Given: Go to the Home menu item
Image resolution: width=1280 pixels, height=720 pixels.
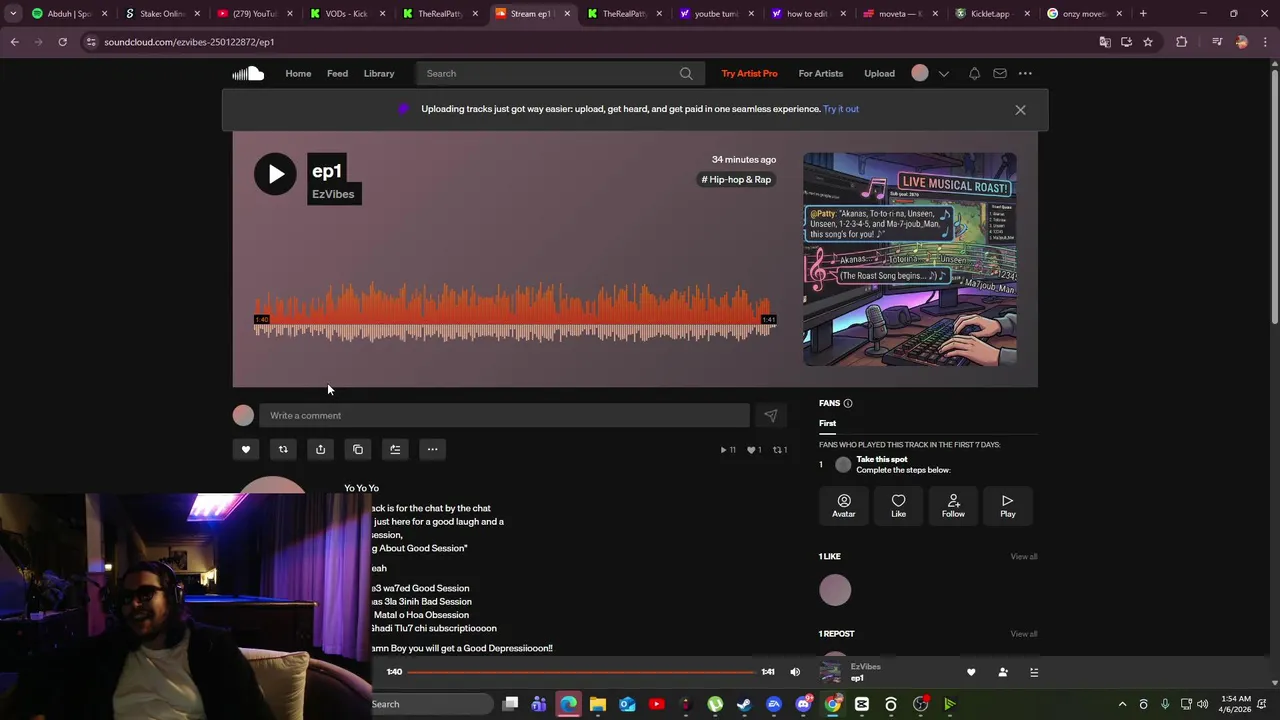Looking at the screenshot, I should pyautogui.click(x=298, y=73).
